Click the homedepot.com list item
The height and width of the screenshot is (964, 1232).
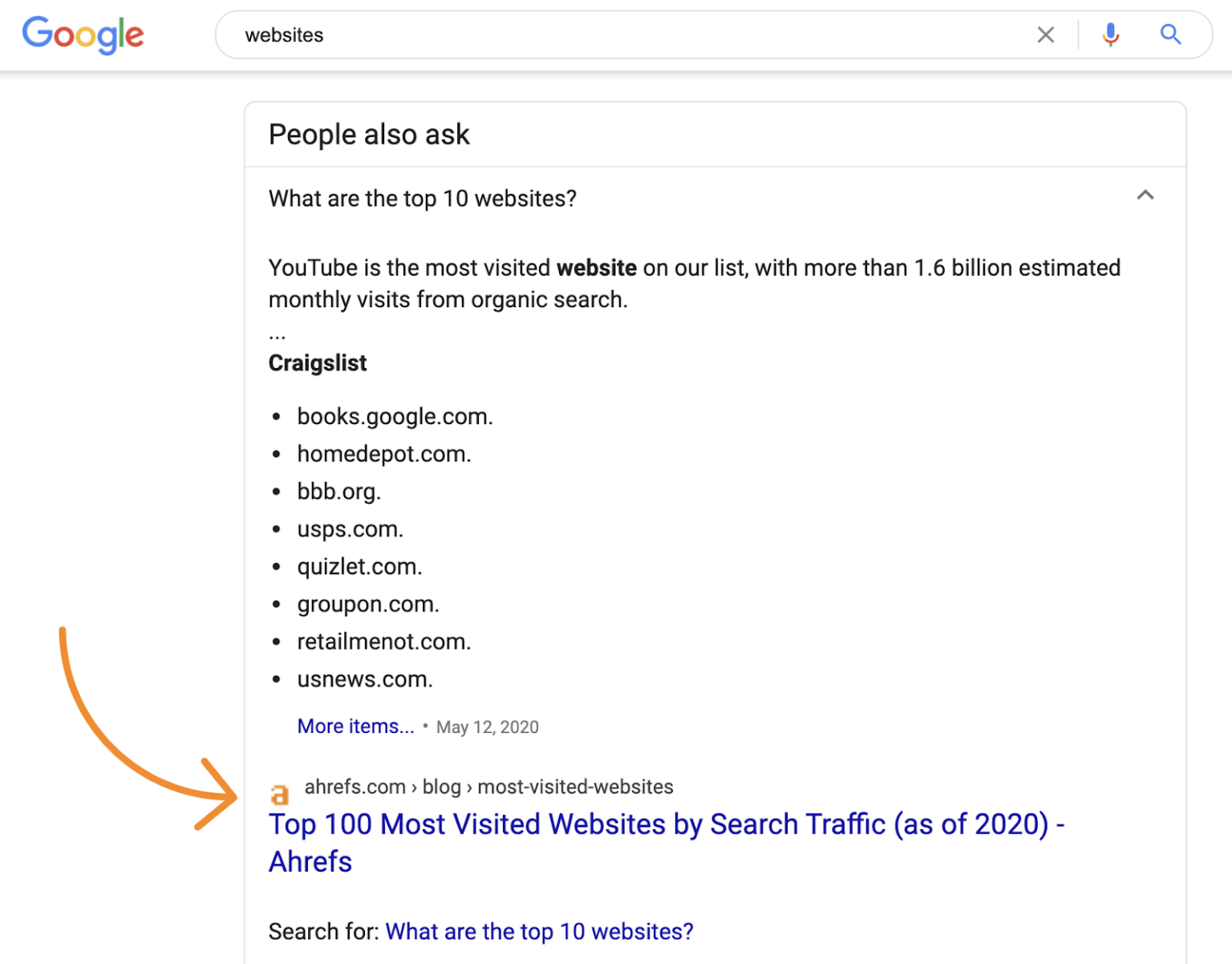(384, 454)
